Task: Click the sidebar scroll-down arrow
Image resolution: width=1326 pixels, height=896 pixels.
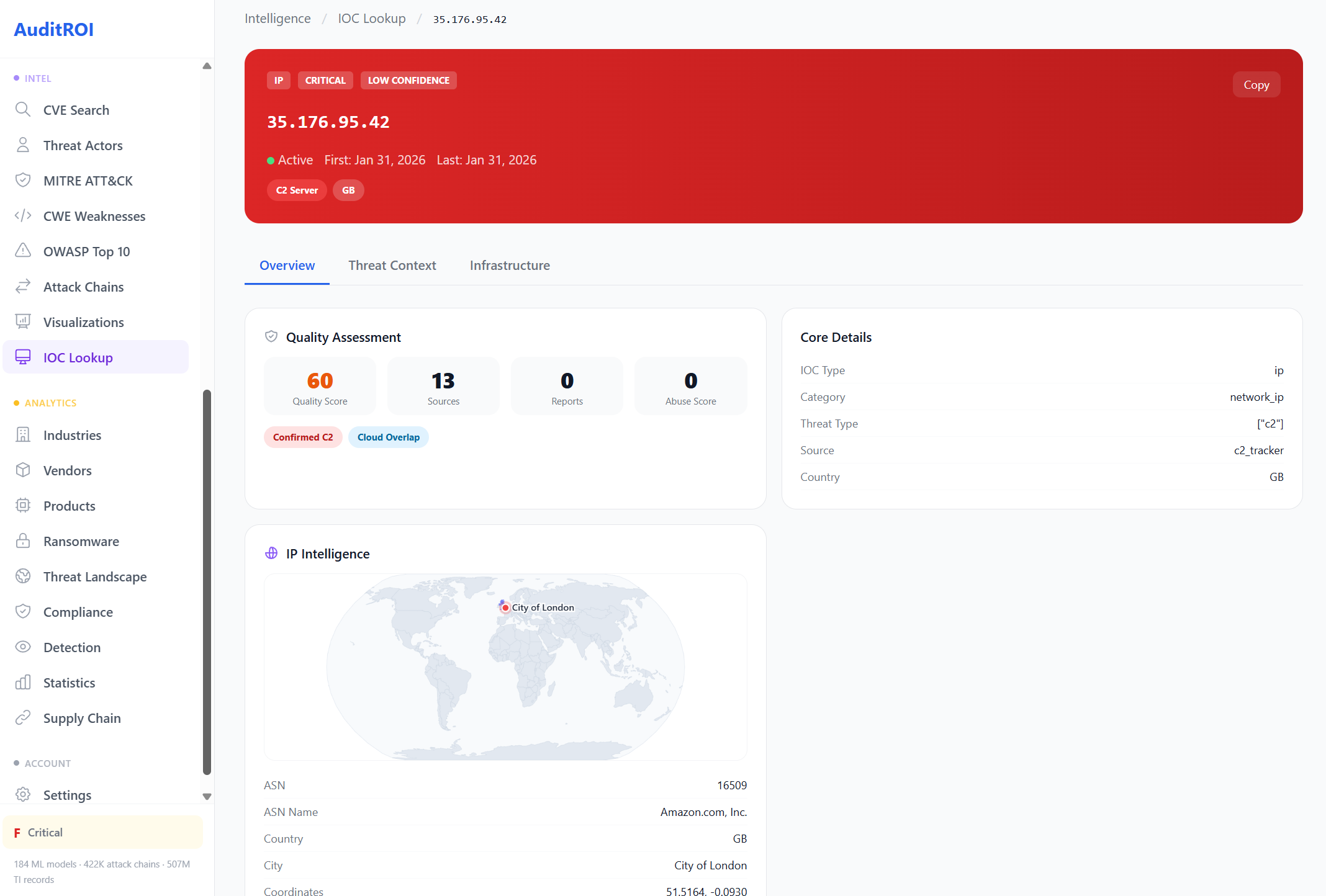Action: 207,796
